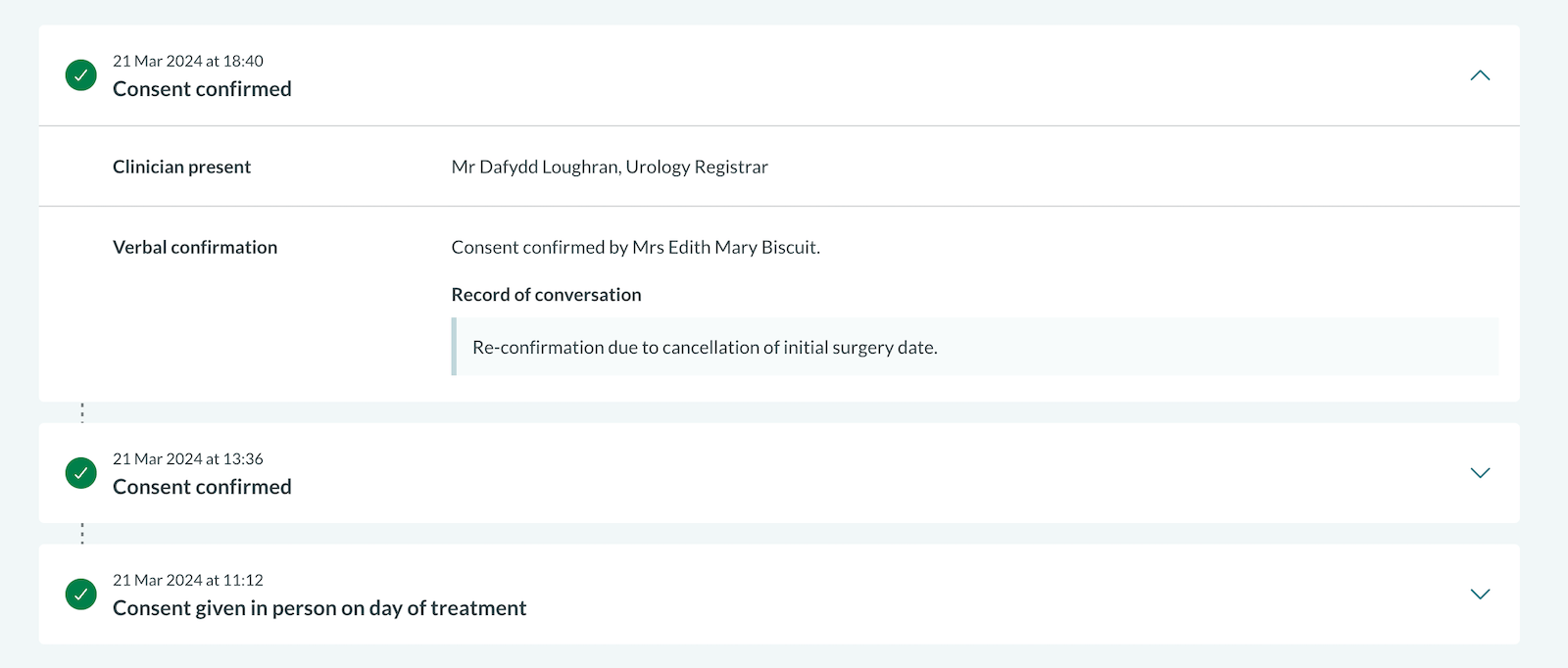Expand the Consent given in person entry

pos(1480,594)
